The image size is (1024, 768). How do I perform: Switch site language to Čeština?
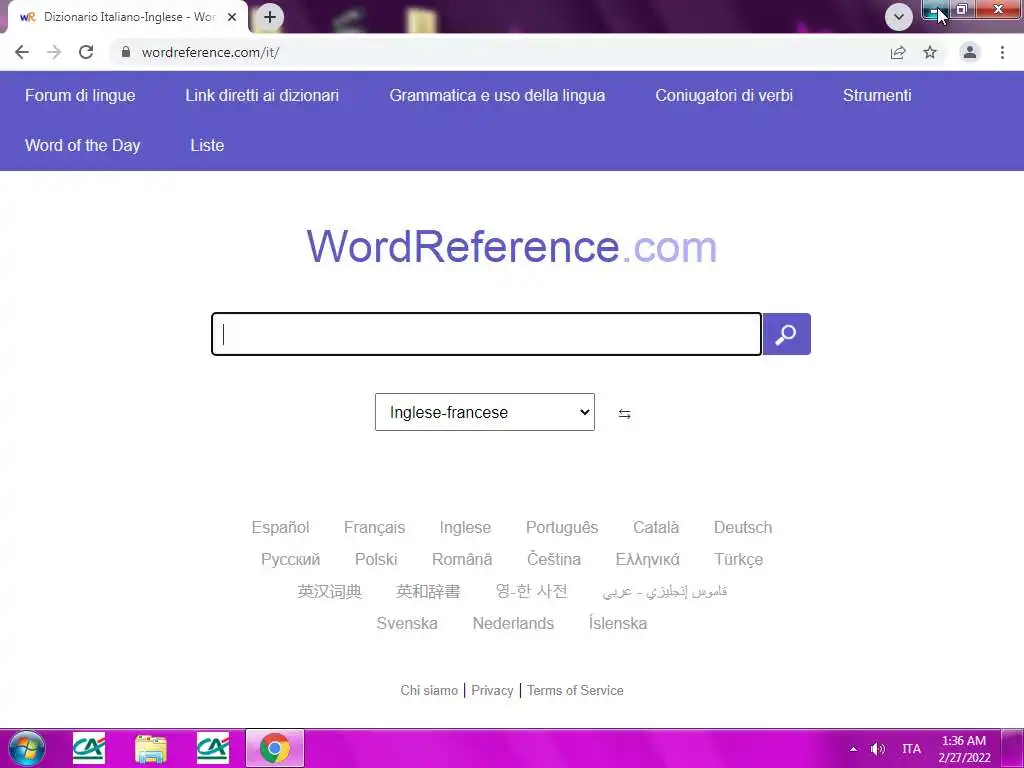coord(554,559)
